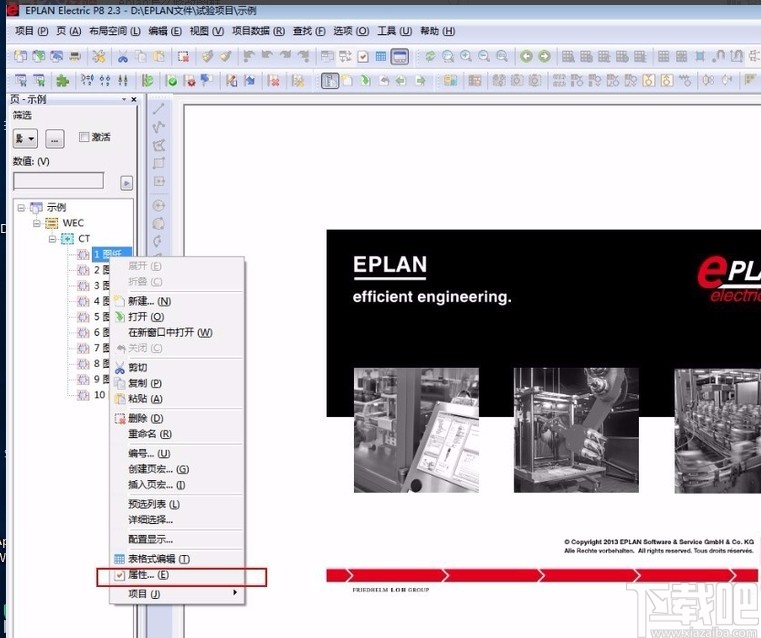The image size is (761, 638).
Task: Open the 查找 (F) menu
Action: point(309,31)
